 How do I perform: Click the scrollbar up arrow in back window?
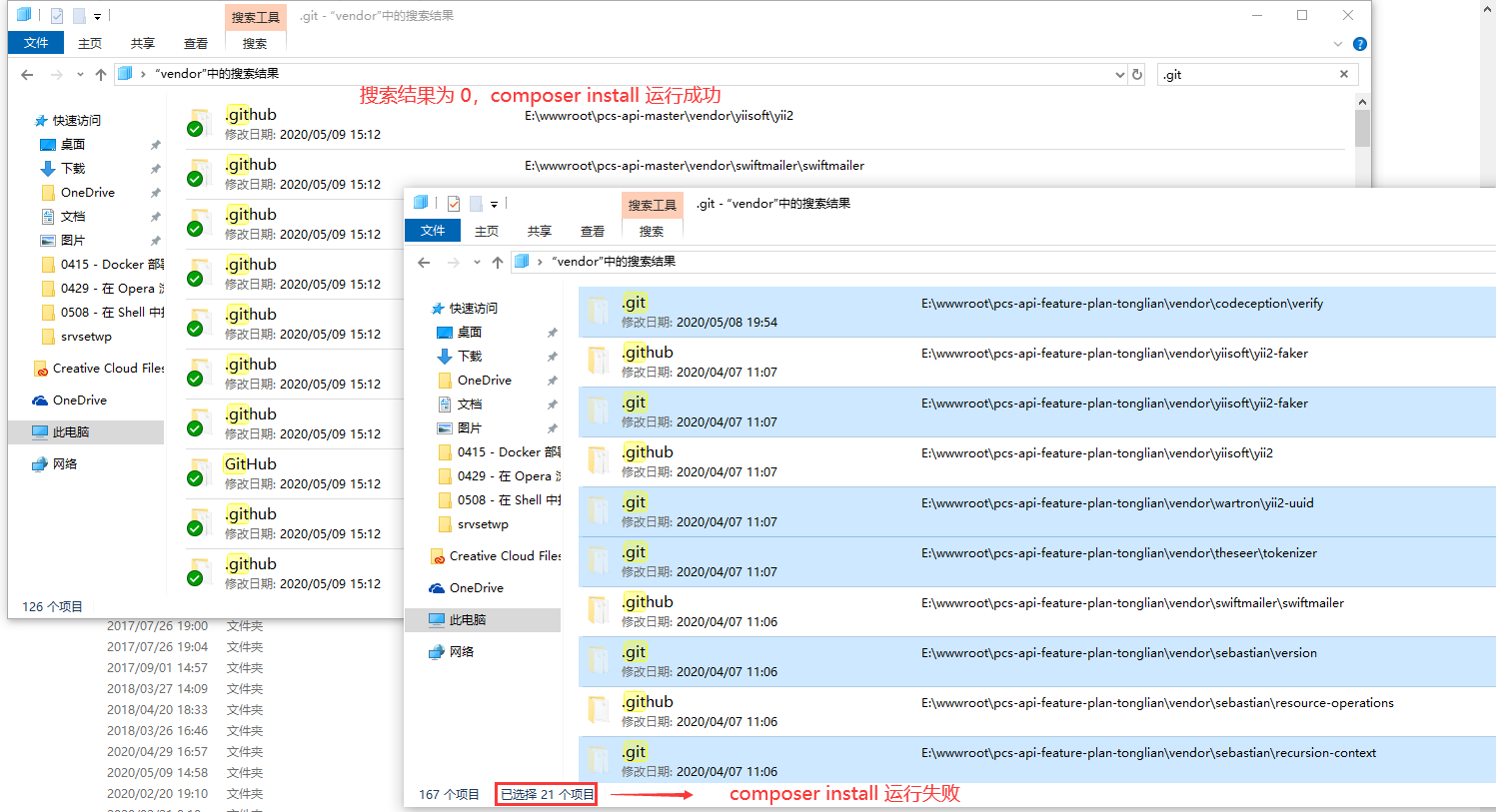(x=1362, y=102)
